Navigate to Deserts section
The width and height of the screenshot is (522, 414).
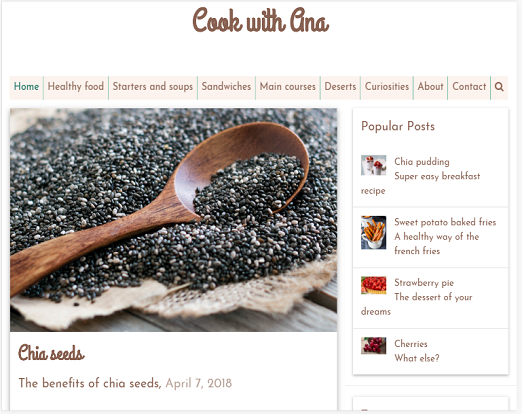click(340, 87)
